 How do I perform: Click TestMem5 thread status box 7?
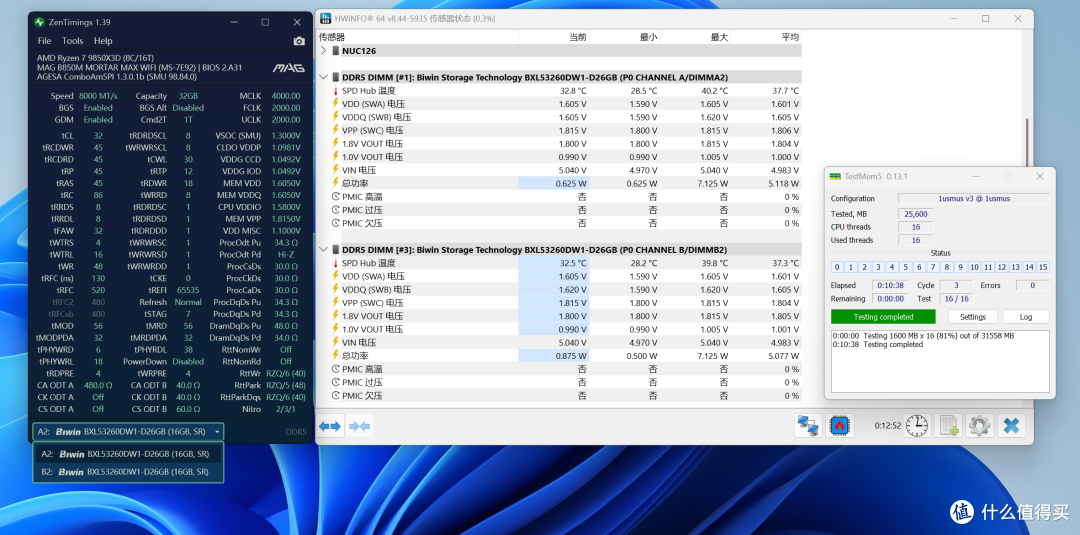(x=933, y=267)
